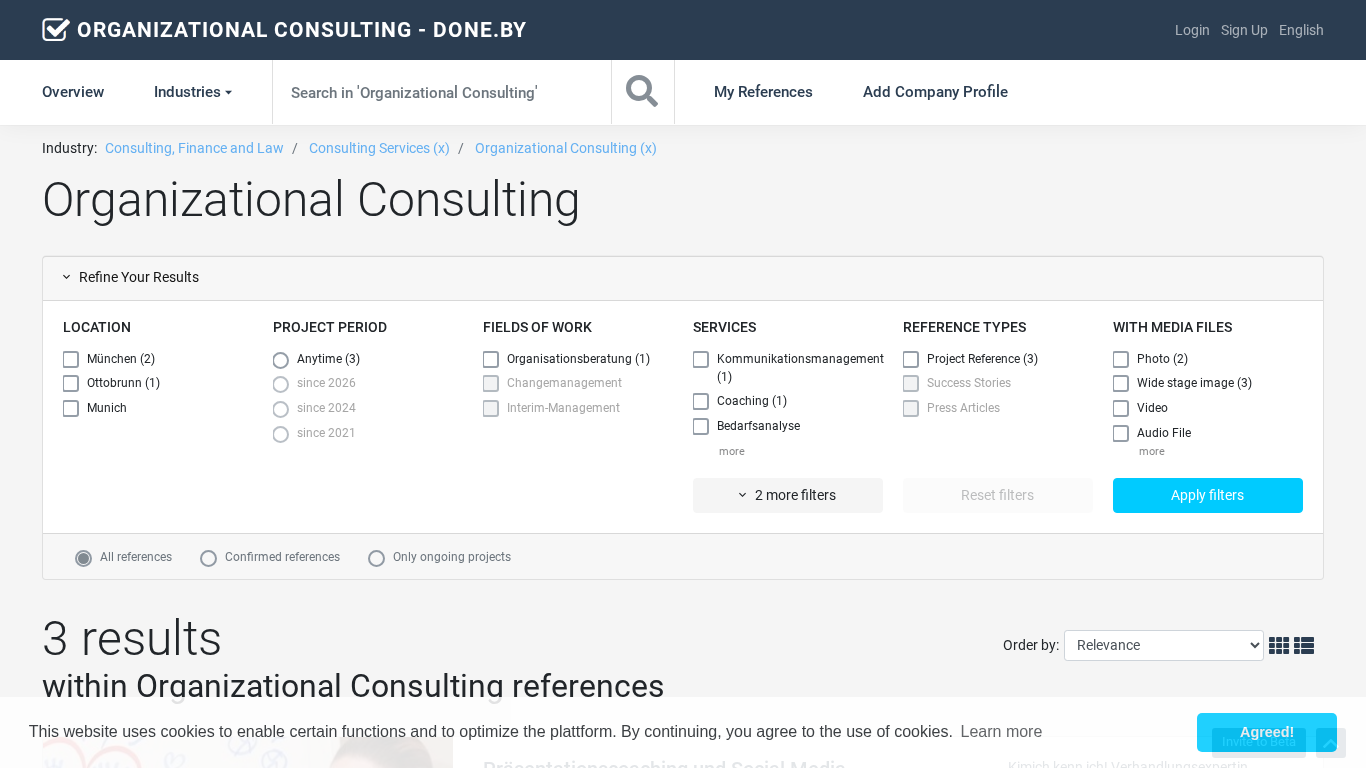Focus the Organizational Consulting search field

[x=441, y=92]
